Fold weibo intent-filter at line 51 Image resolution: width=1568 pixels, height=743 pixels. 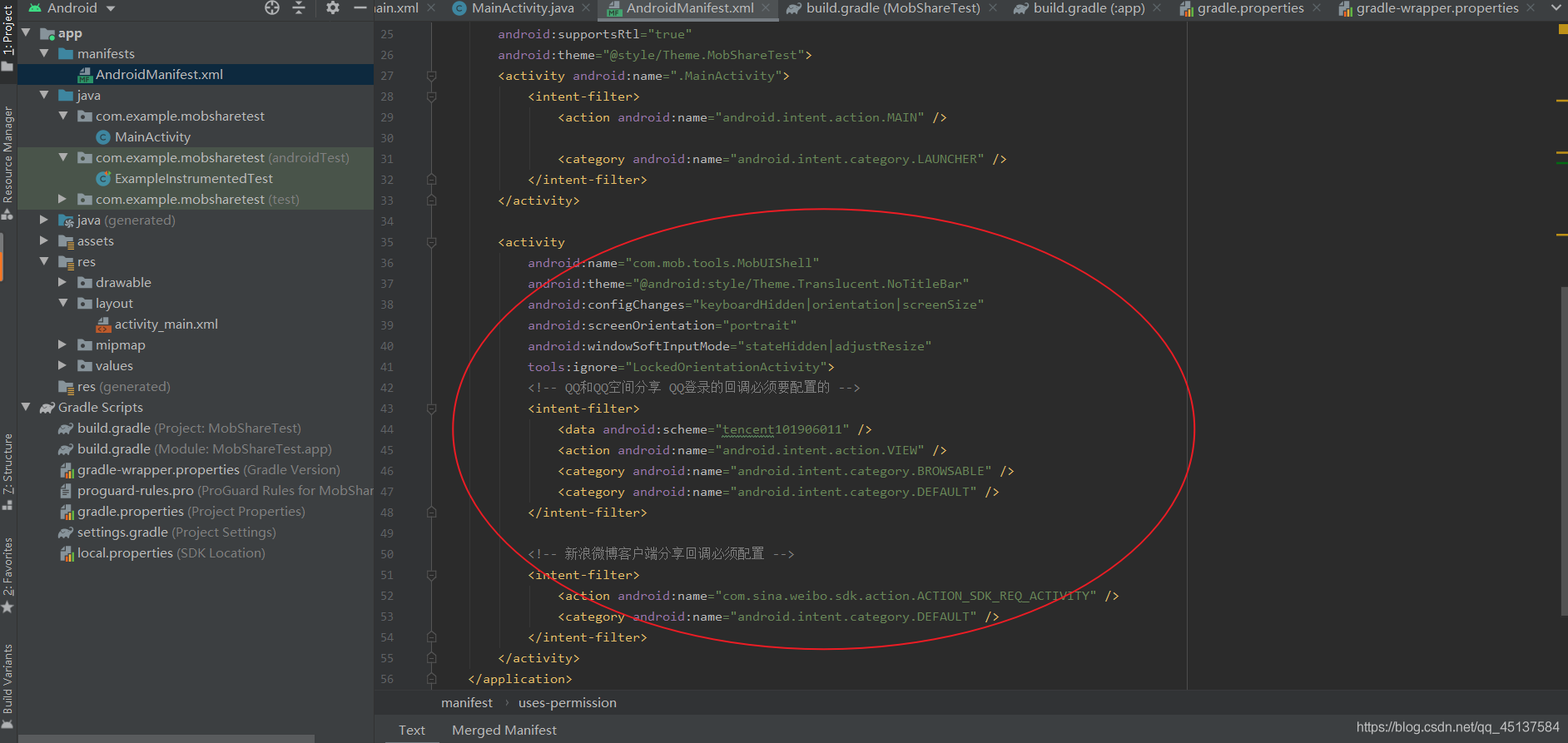tap(431, 575)
